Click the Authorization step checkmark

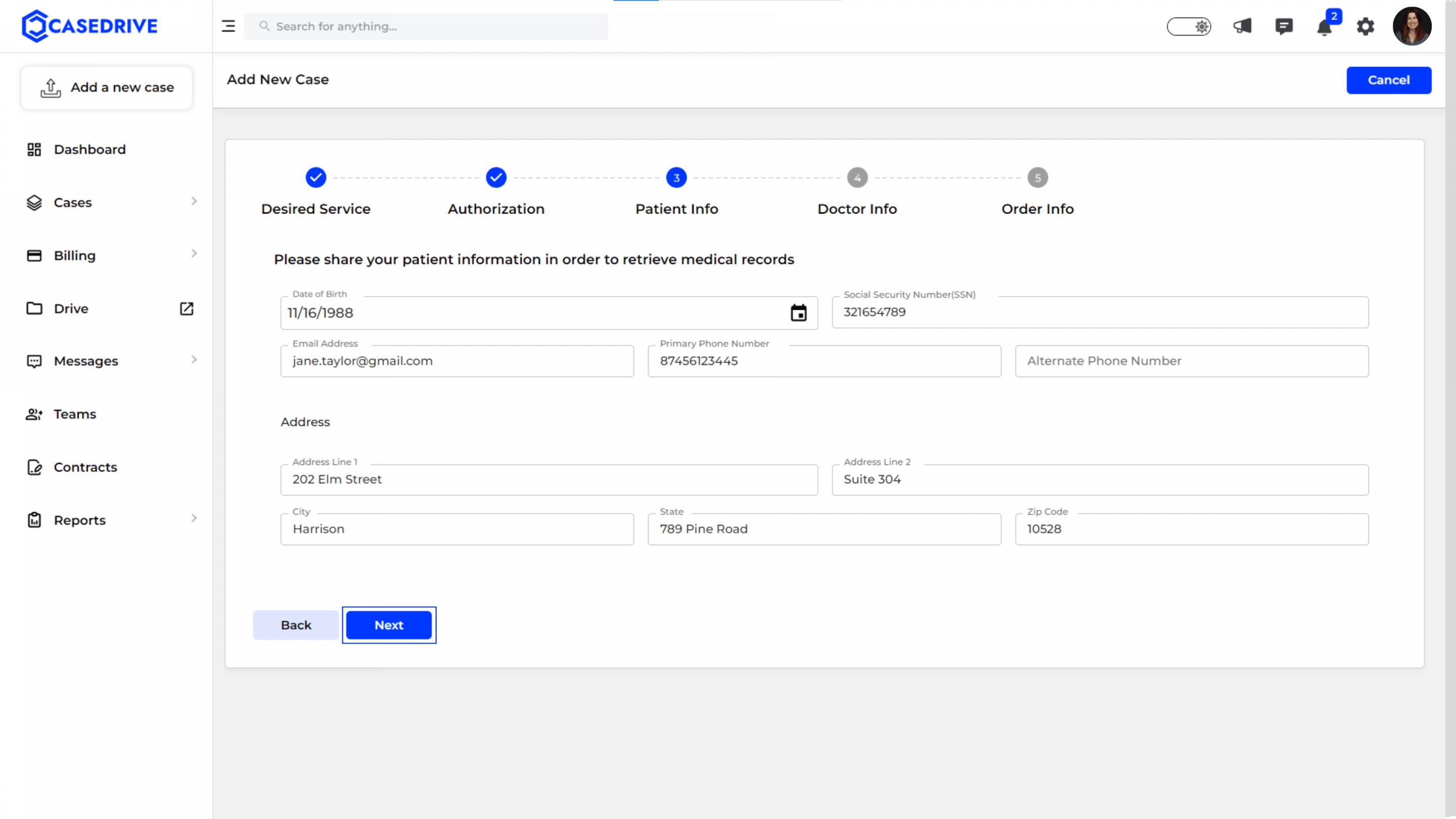(496, 177)
